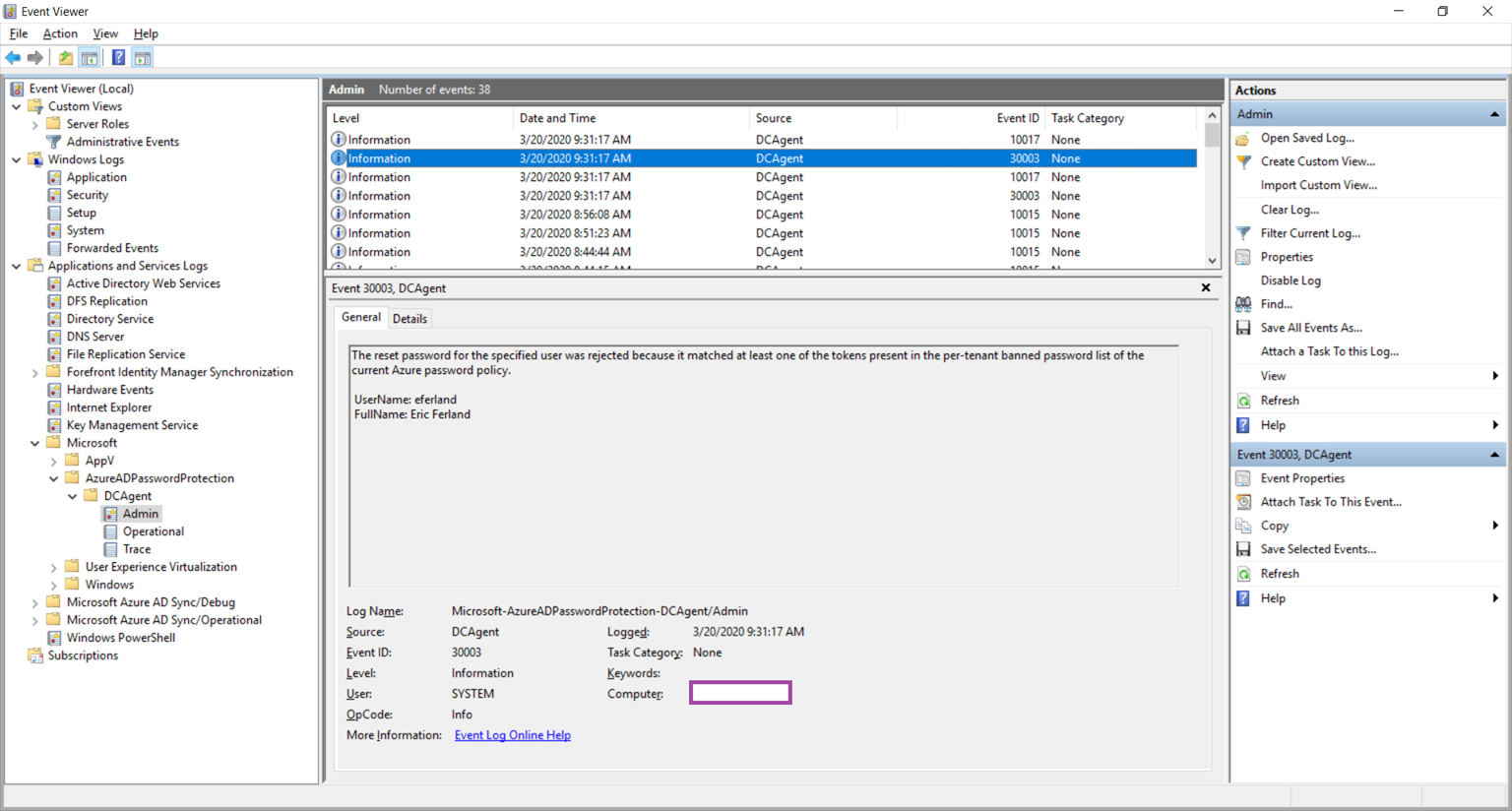Screen dimensions: 1512x811
Task: Collapse the DCAgent folder node
Action: point(73,496)
